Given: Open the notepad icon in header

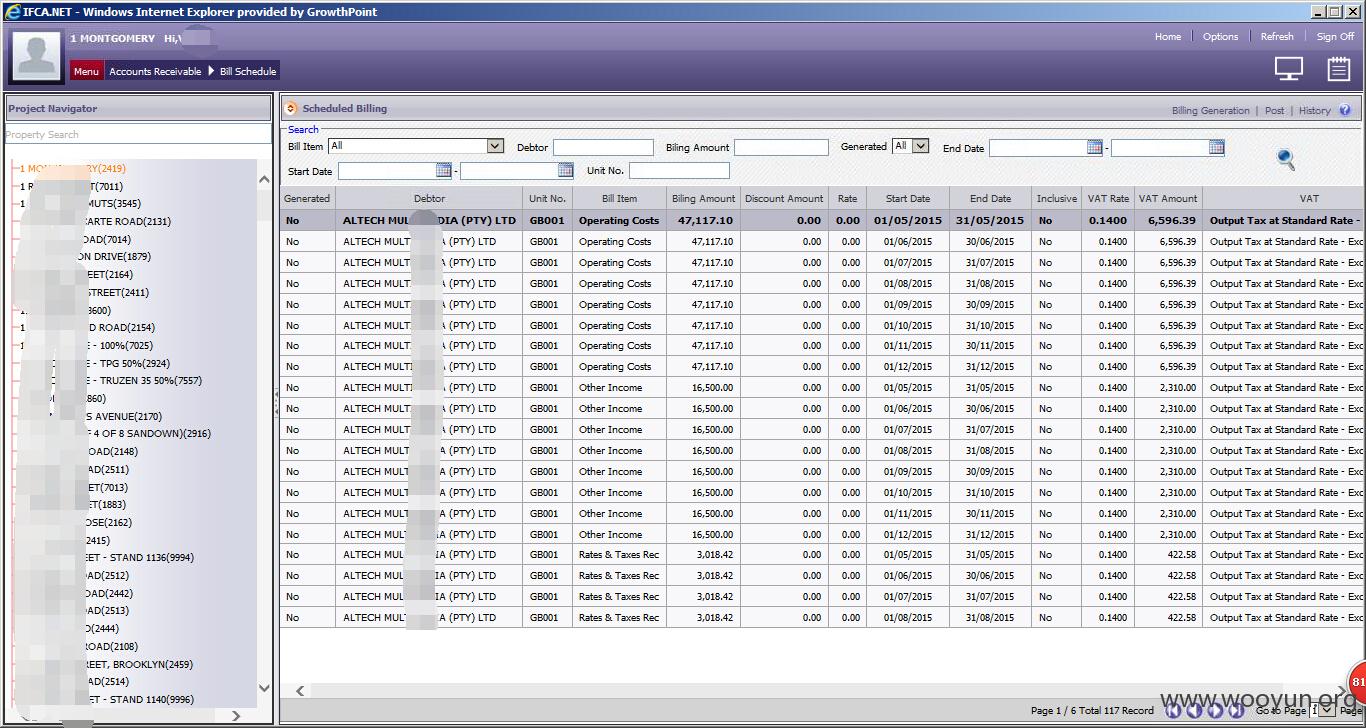Looking at the screenshot, I should point(1338,68).
